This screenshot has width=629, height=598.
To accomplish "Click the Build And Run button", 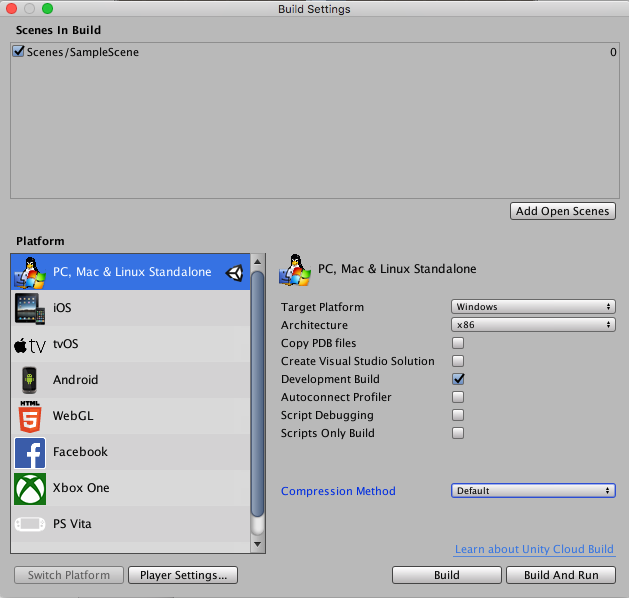I will (561, 575).
